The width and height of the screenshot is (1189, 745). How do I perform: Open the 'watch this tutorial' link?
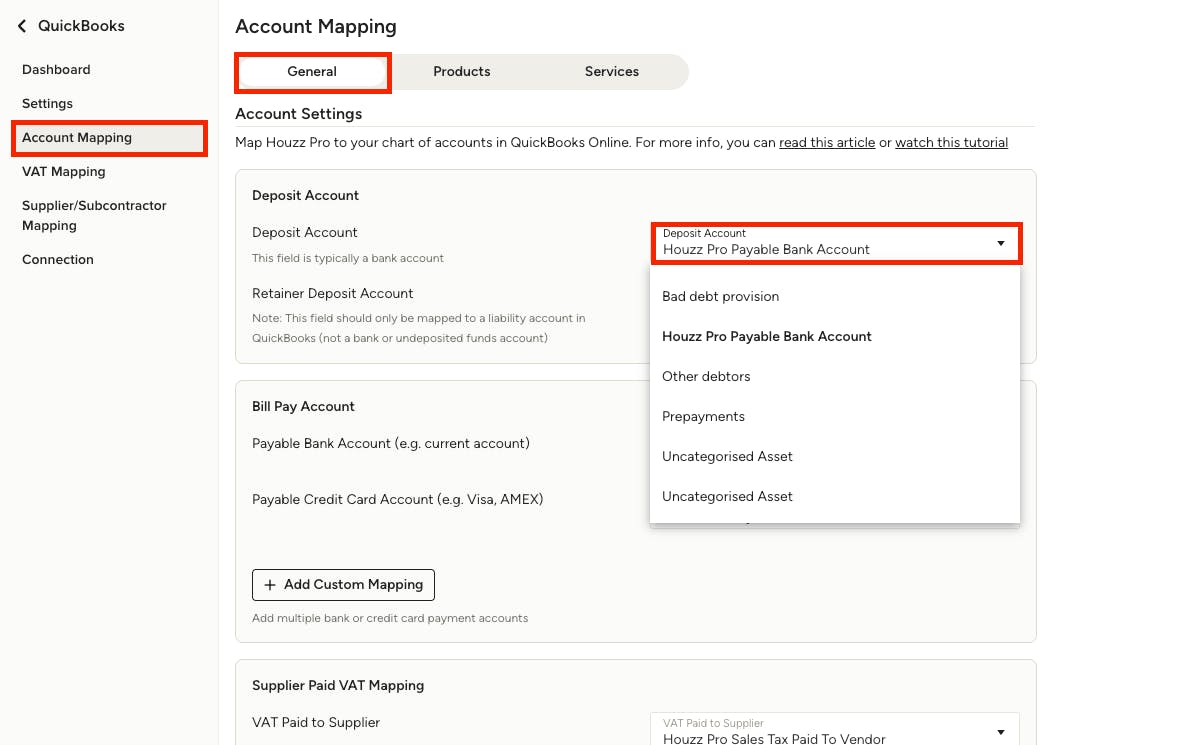coord(951,143)
